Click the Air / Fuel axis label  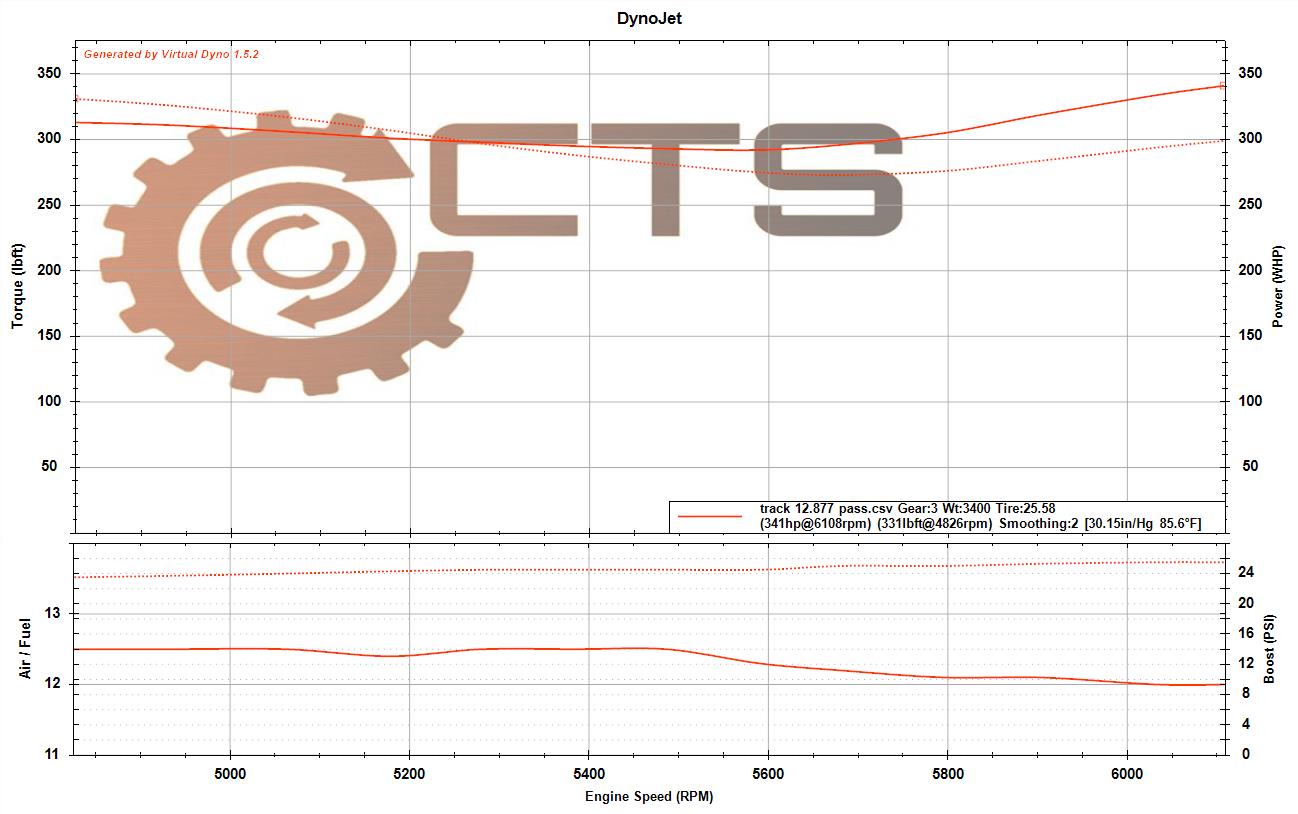(x=26, y=649)
